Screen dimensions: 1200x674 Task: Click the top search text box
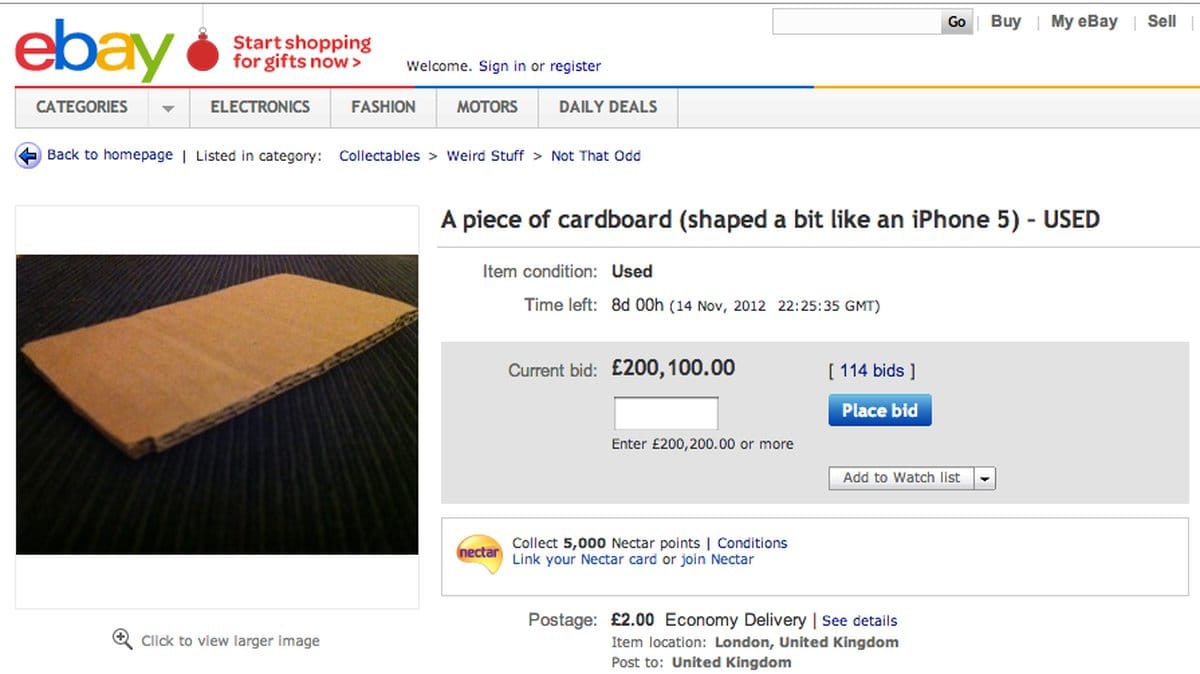pyautogui.click(x=857, y=22)
